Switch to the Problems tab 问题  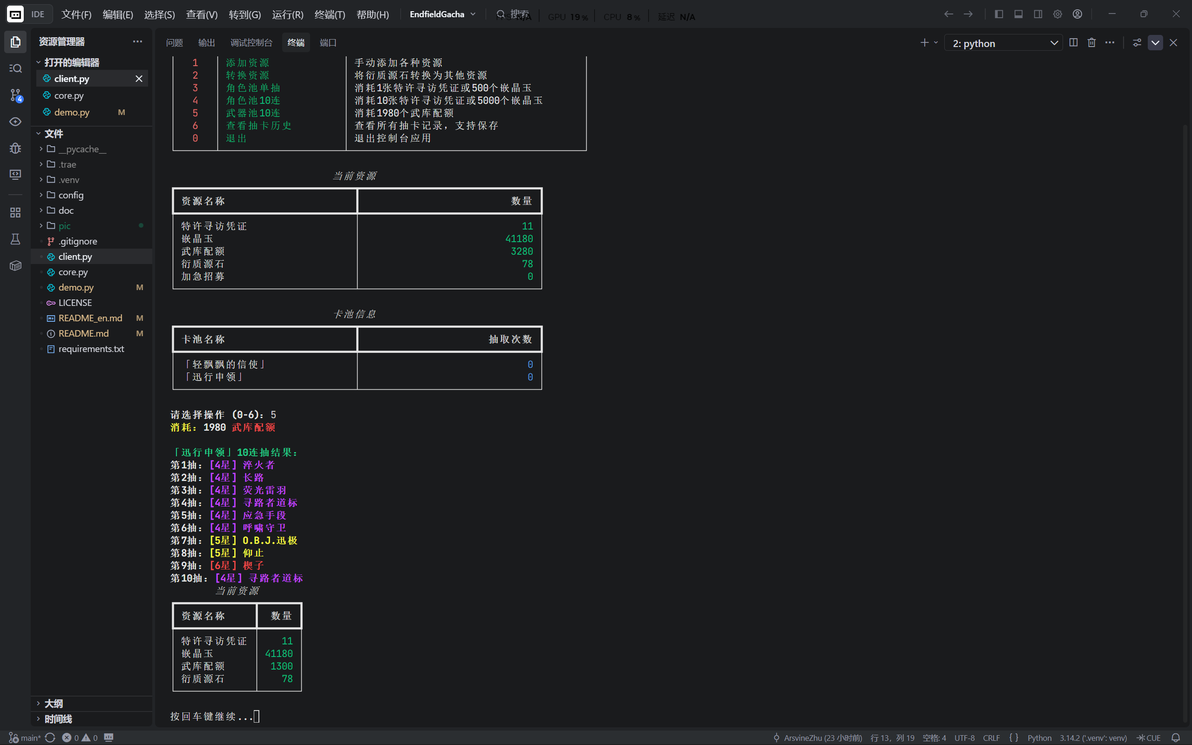click(174, 43)
